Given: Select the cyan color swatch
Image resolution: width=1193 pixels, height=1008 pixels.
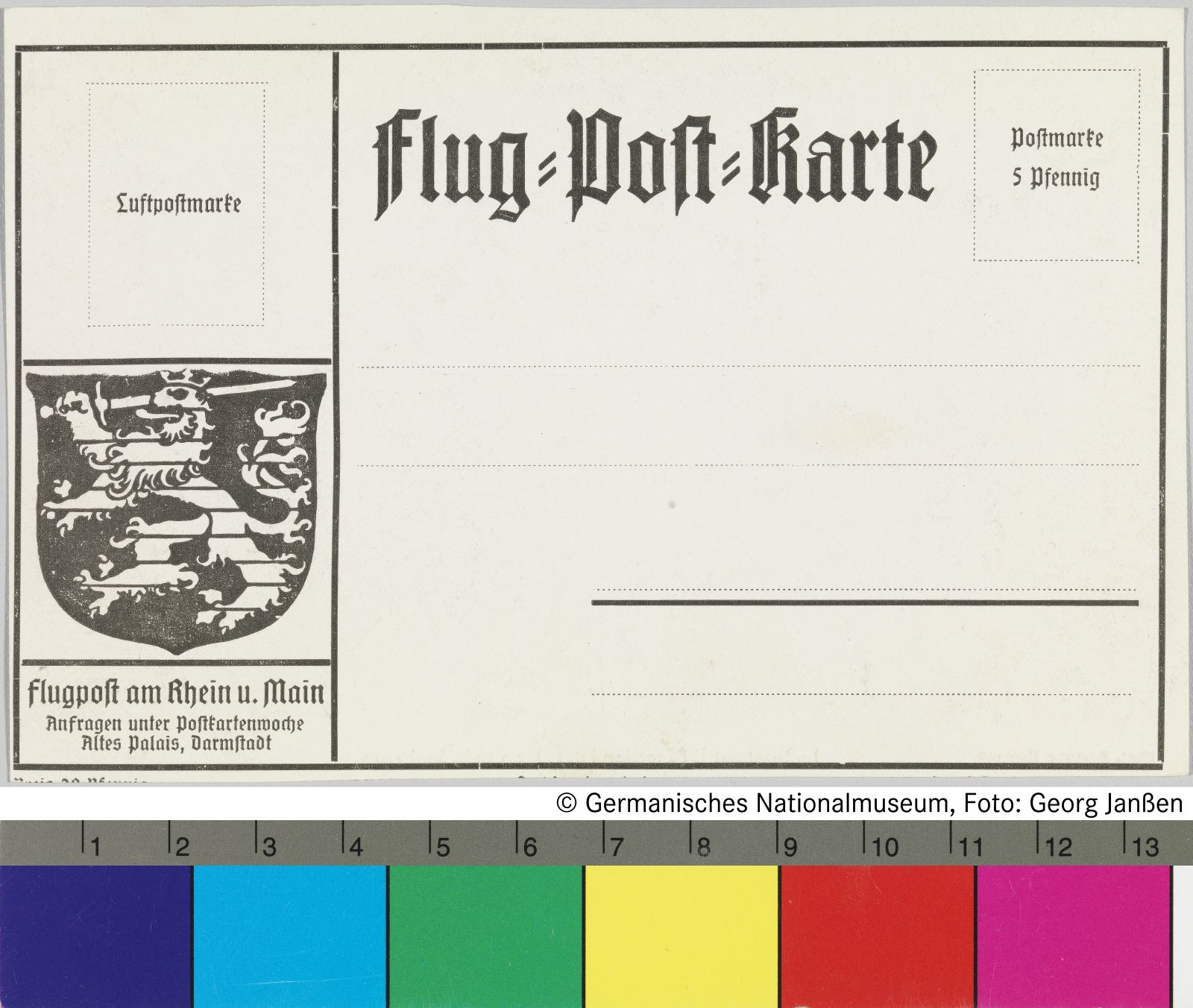Looking at the screenshot, I should coord(290,936).
